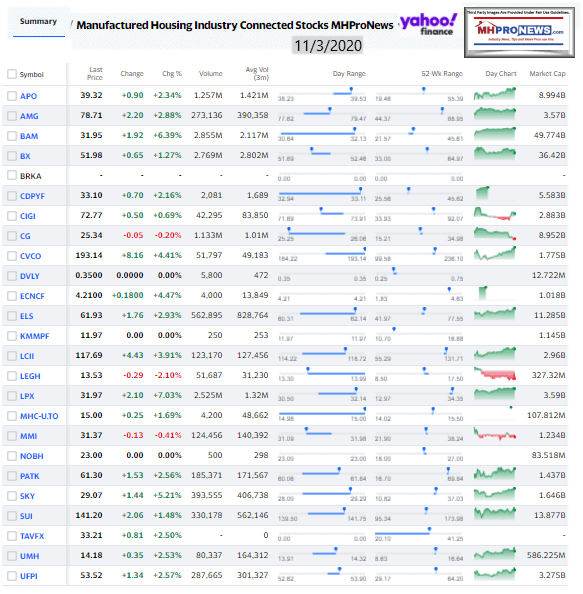The height and width of the screenshot is (594, 583).
Task: Open the AMG day chart sparkline
Action: coord(495,113)
